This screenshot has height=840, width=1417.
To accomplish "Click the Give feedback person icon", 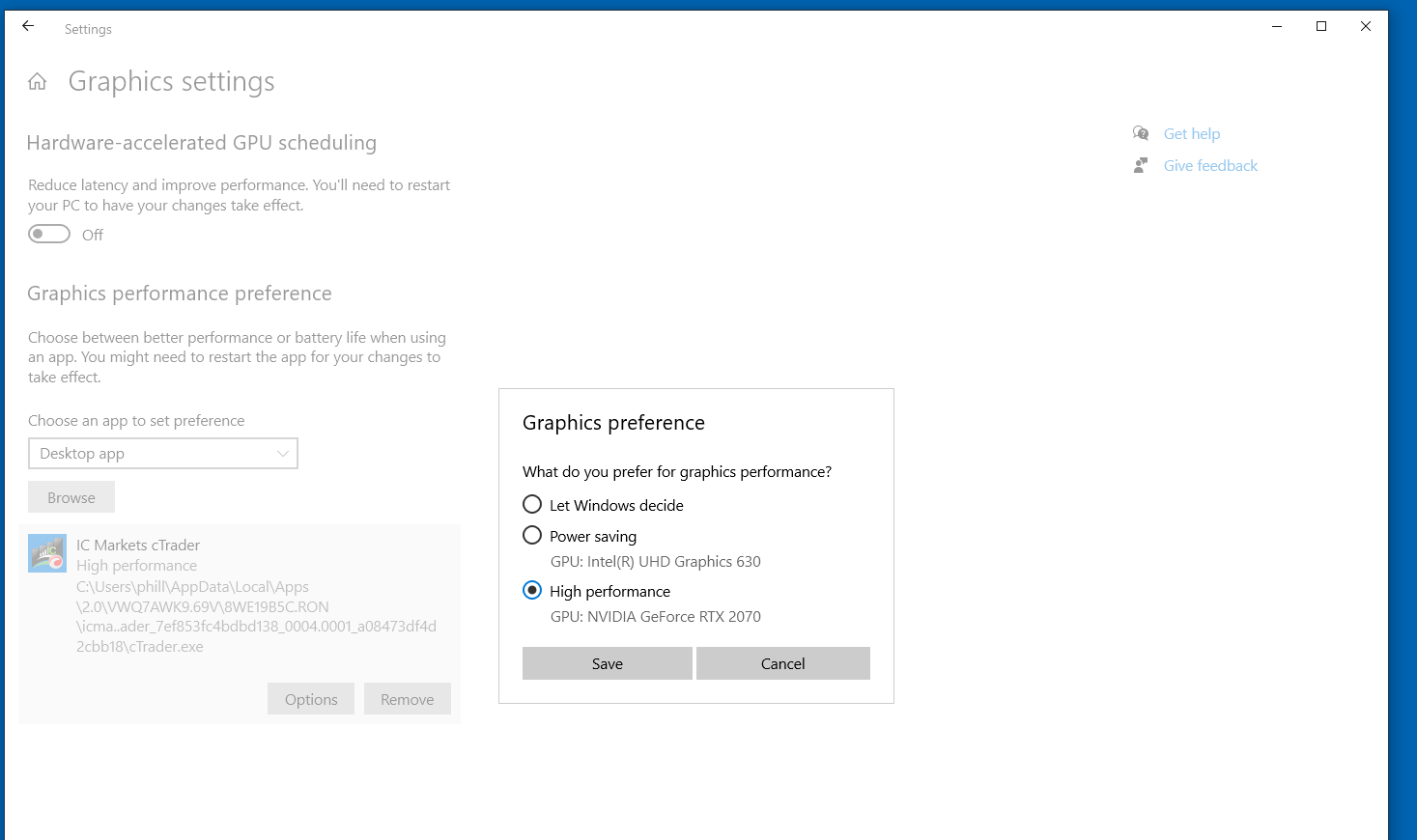I will click(1141, 165).
